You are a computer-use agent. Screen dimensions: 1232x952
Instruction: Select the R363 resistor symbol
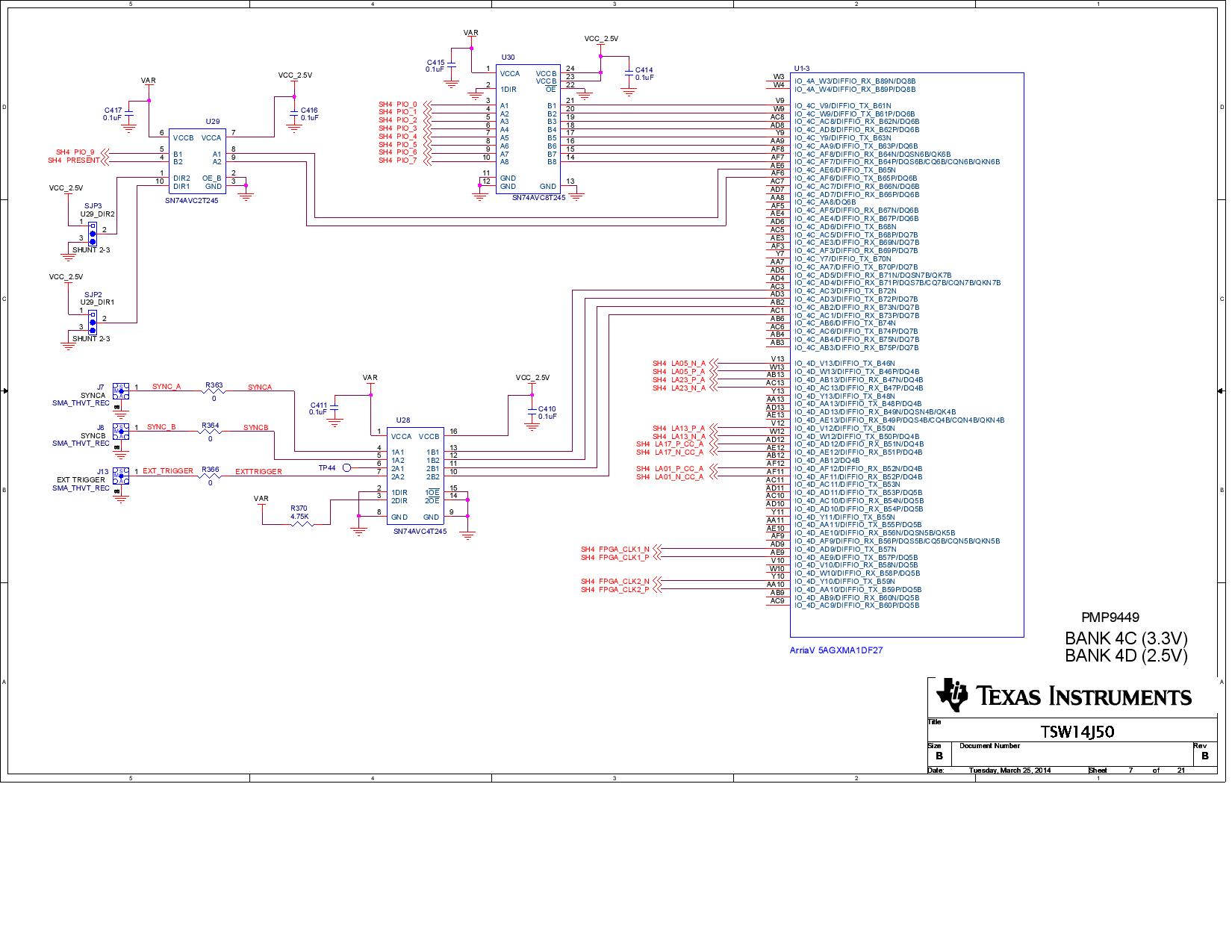pos(214,391)
